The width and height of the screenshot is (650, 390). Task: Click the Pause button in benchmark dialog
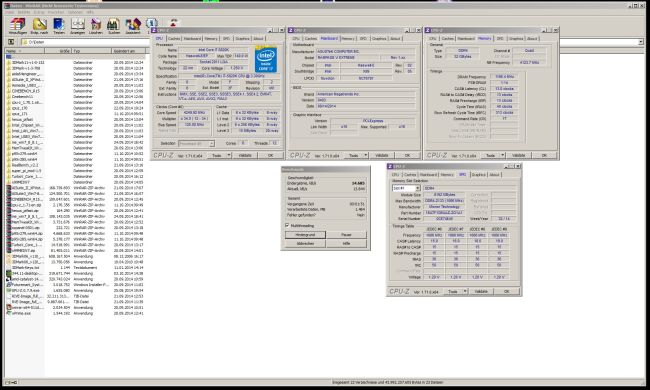click(x=346, y=235)
